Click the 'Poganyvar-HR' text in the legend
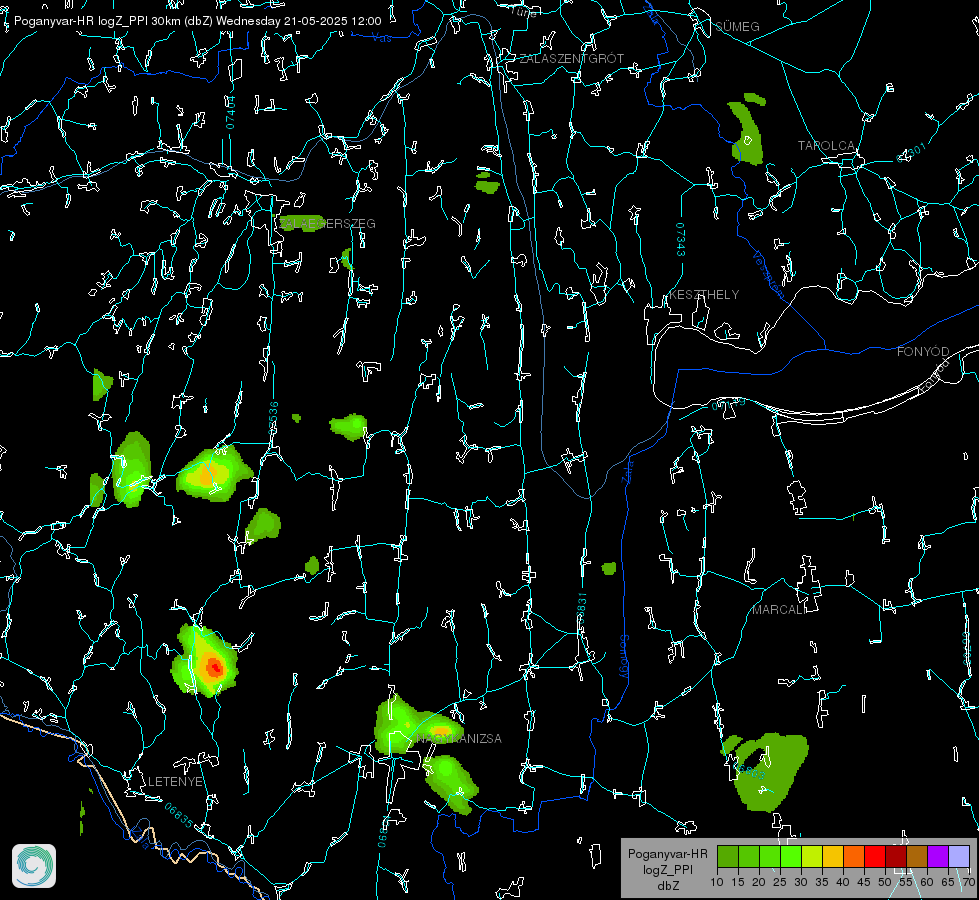This screenshot has width=979, height=900. [x=667, y=853]
